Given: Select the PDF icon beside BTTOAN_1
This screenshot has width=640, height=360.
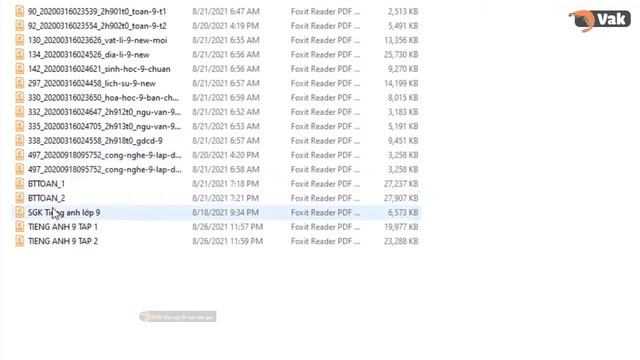Looking at the screenshot, I should (20, 184).
